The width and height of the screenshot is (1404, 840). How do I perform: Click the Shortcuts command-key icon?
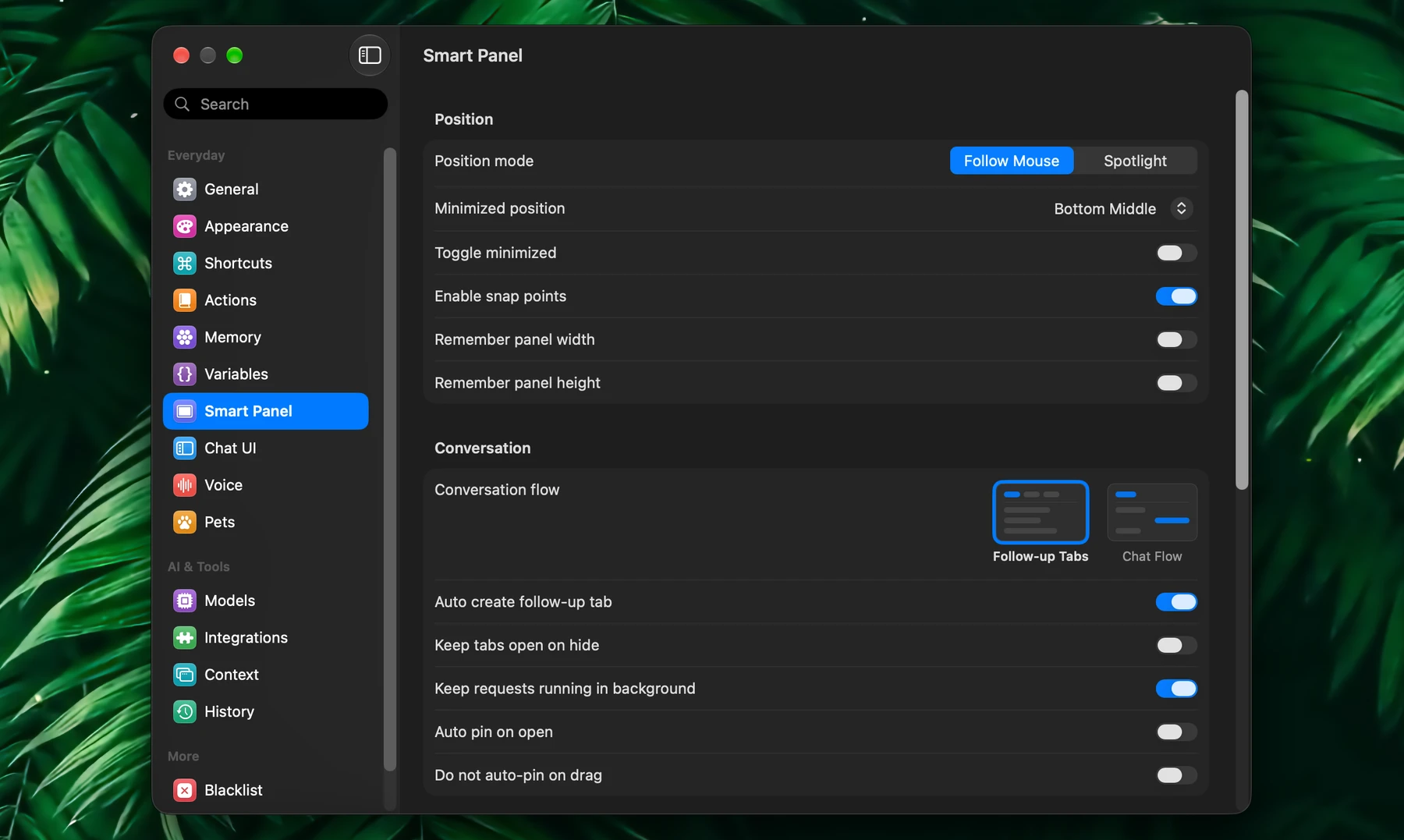point(185,263)
